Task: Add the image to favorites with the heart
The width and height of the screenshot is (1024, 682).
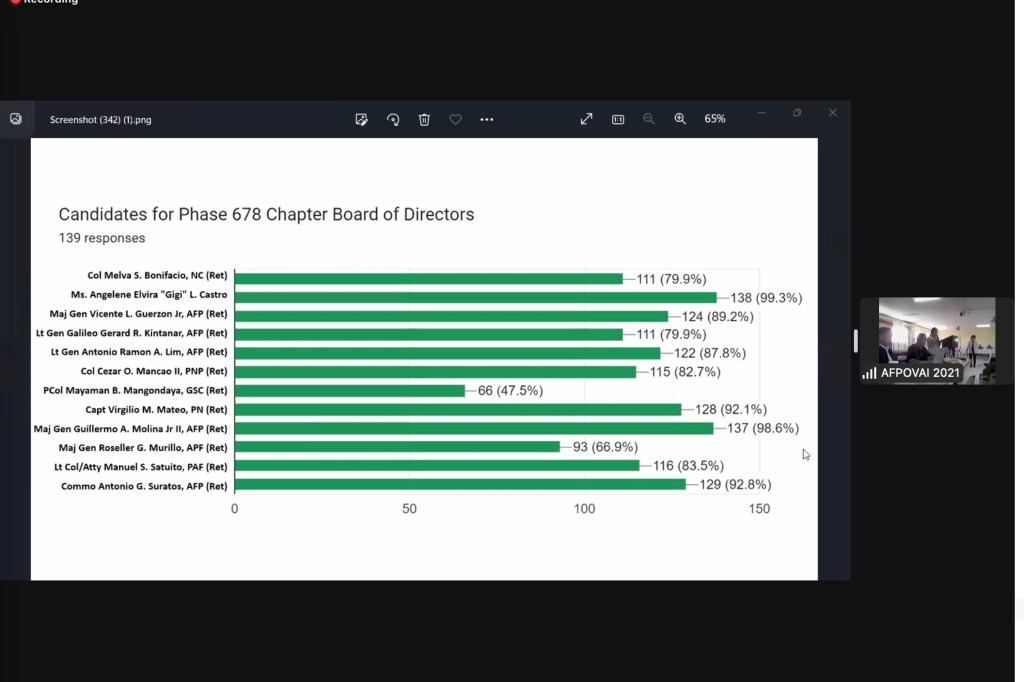Action: [x=455, y=119]
